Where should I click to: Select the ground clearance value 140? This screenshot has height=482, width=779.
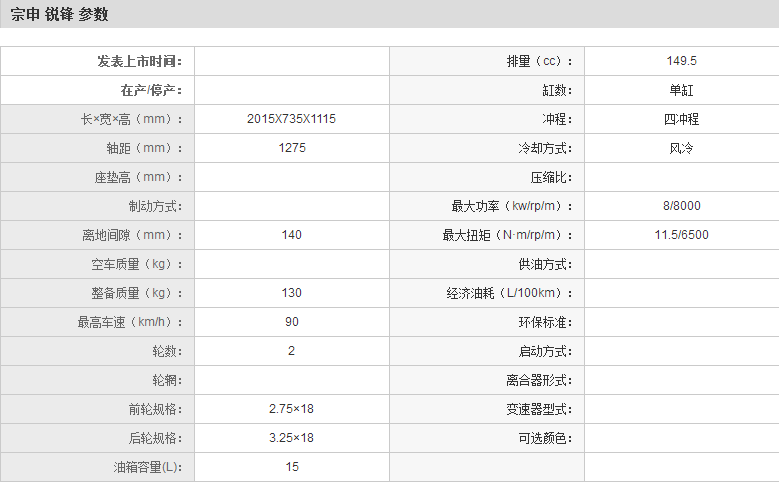click(x=291, y=235)
